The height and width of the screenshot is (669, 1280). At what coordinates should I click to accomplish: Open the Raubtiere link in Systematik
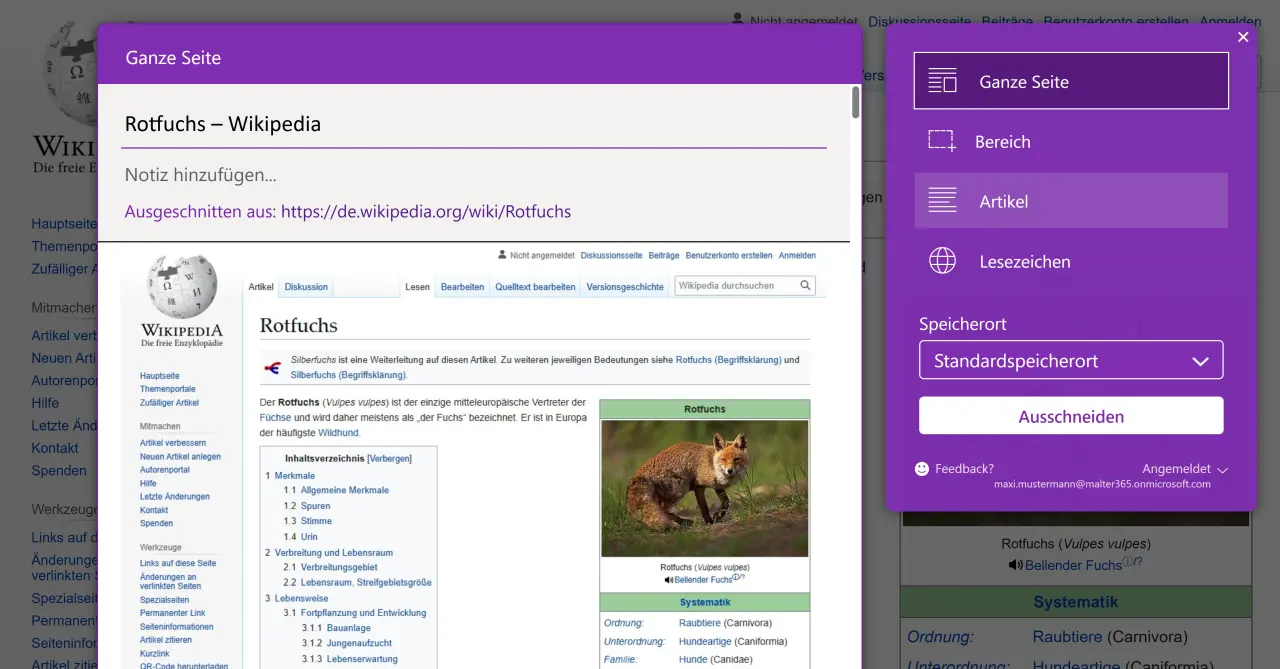point(699,623)
